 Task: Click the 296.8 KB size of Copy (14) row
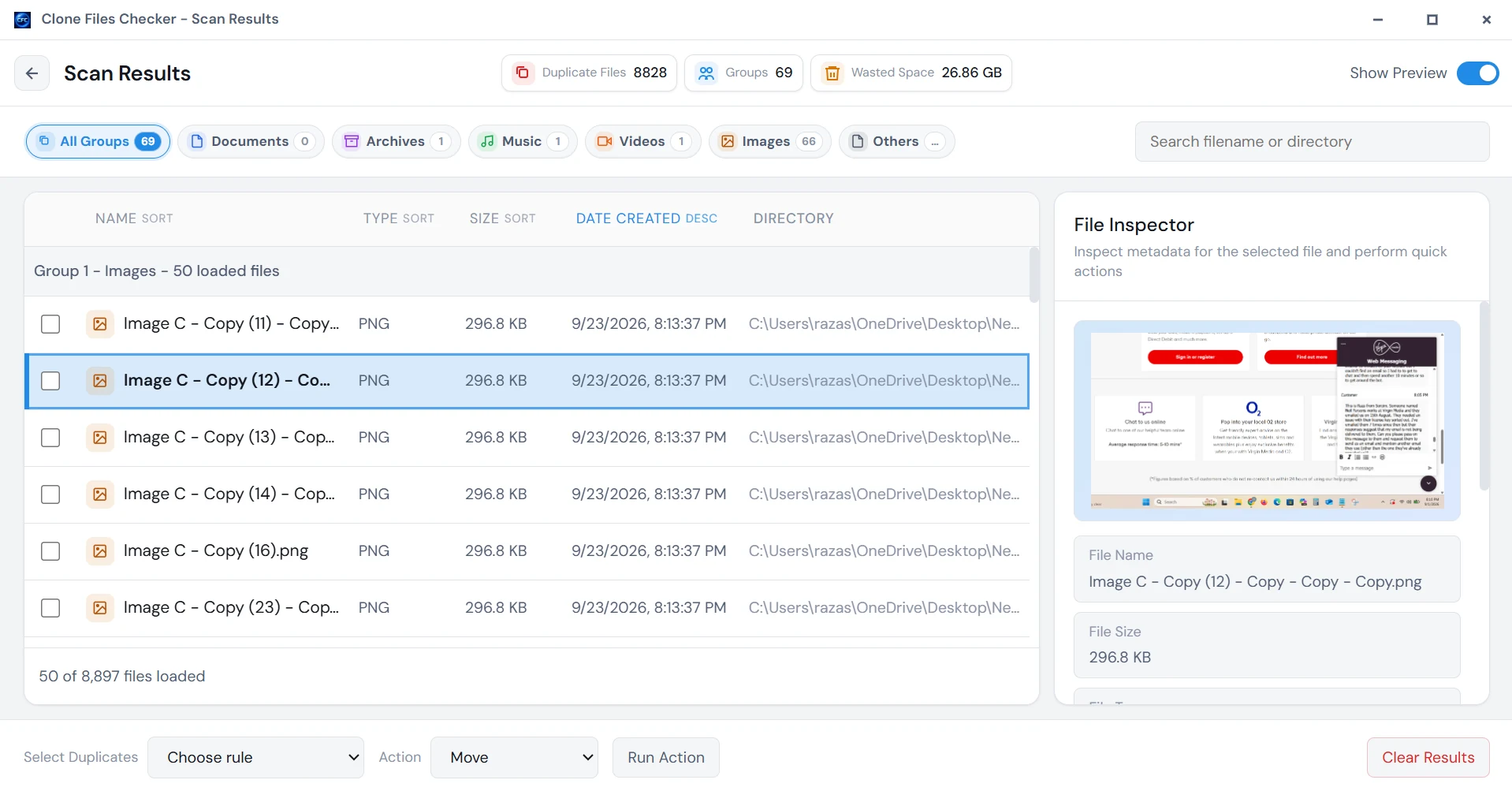[496, 494]
